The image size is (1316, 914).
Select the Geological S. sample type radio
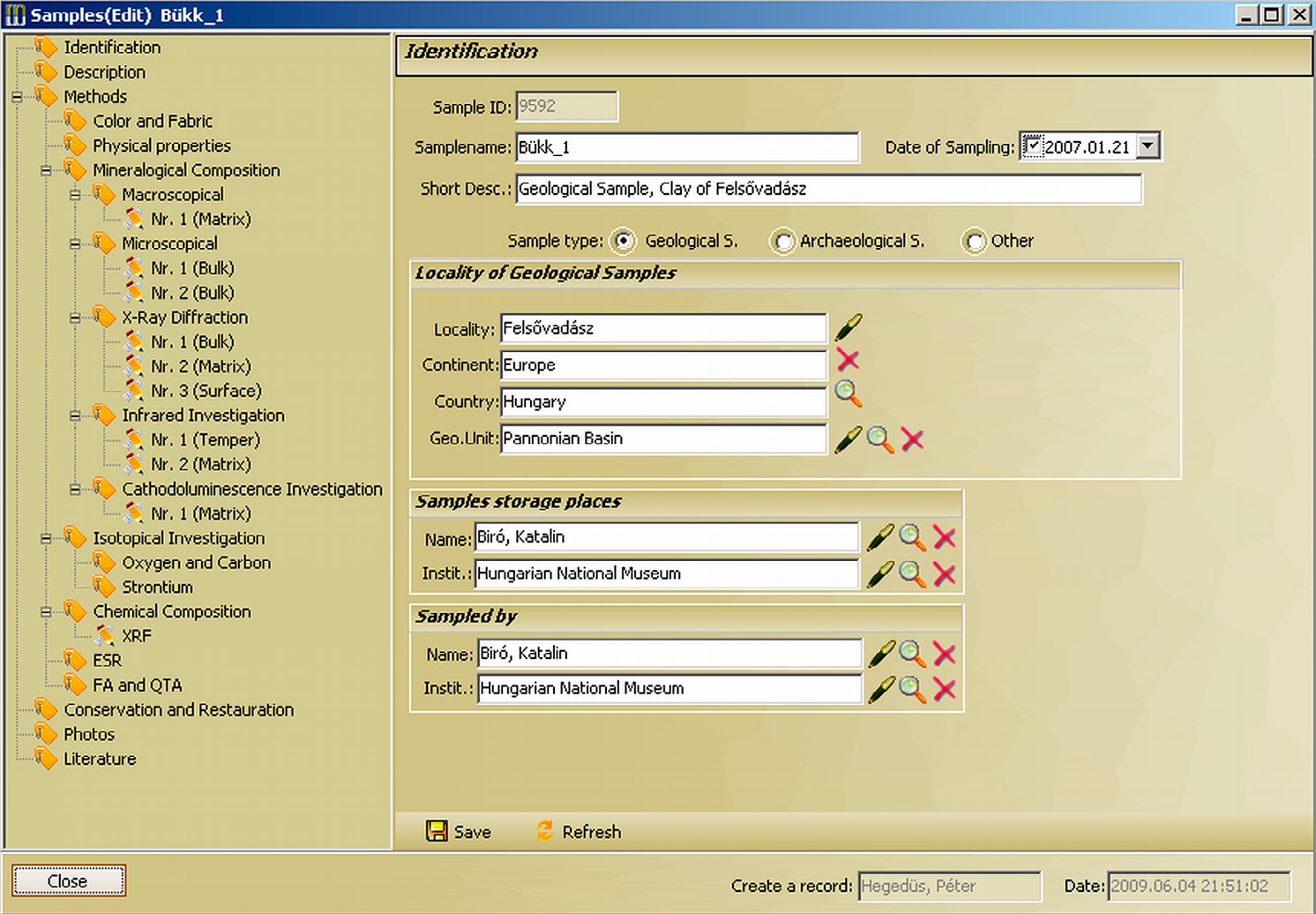point(623,241)
